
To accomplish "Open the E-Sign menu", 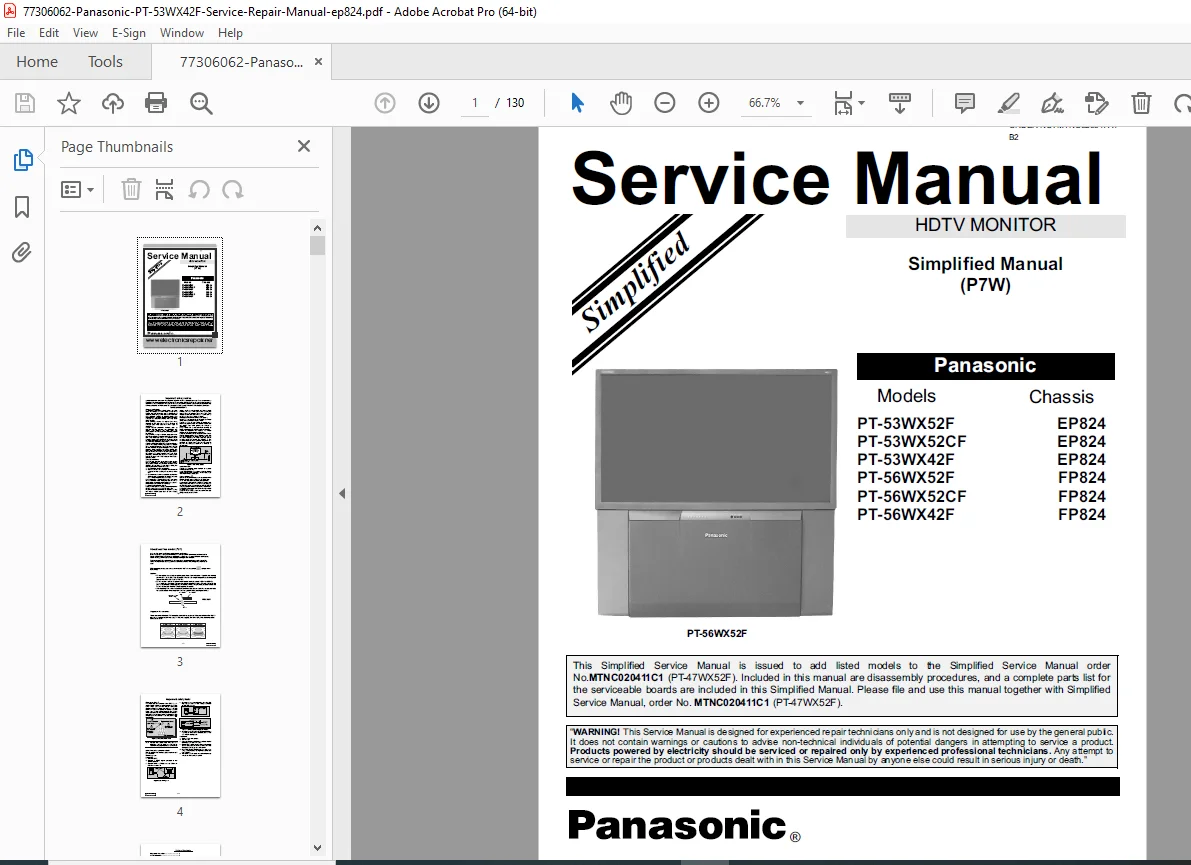I will pos(128,33).
